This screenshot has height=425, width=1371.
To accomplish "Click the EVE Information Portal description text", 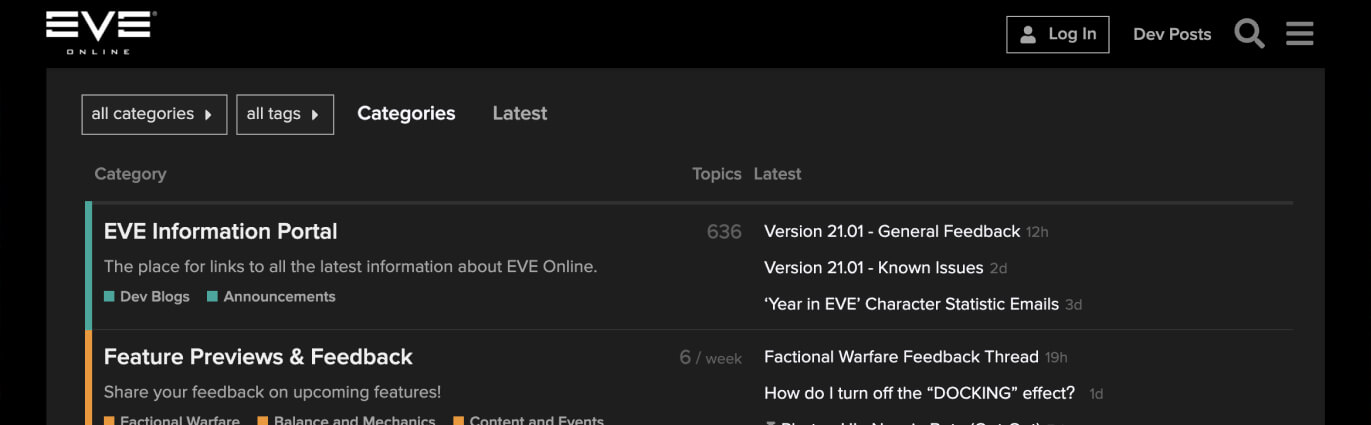I will [x=350, y=267].
